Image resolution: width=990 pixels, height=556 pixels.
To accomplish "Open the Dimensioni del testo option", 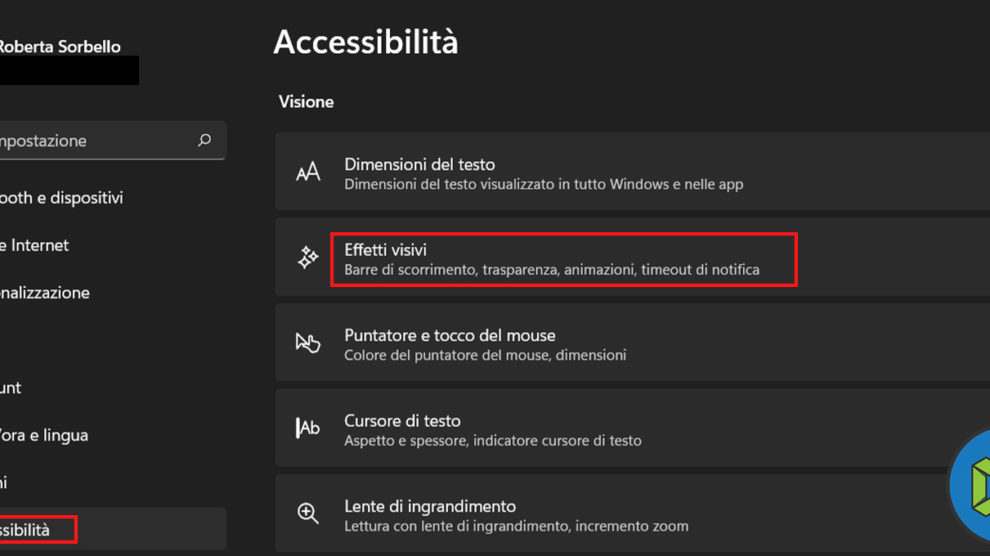I will 420,164.
